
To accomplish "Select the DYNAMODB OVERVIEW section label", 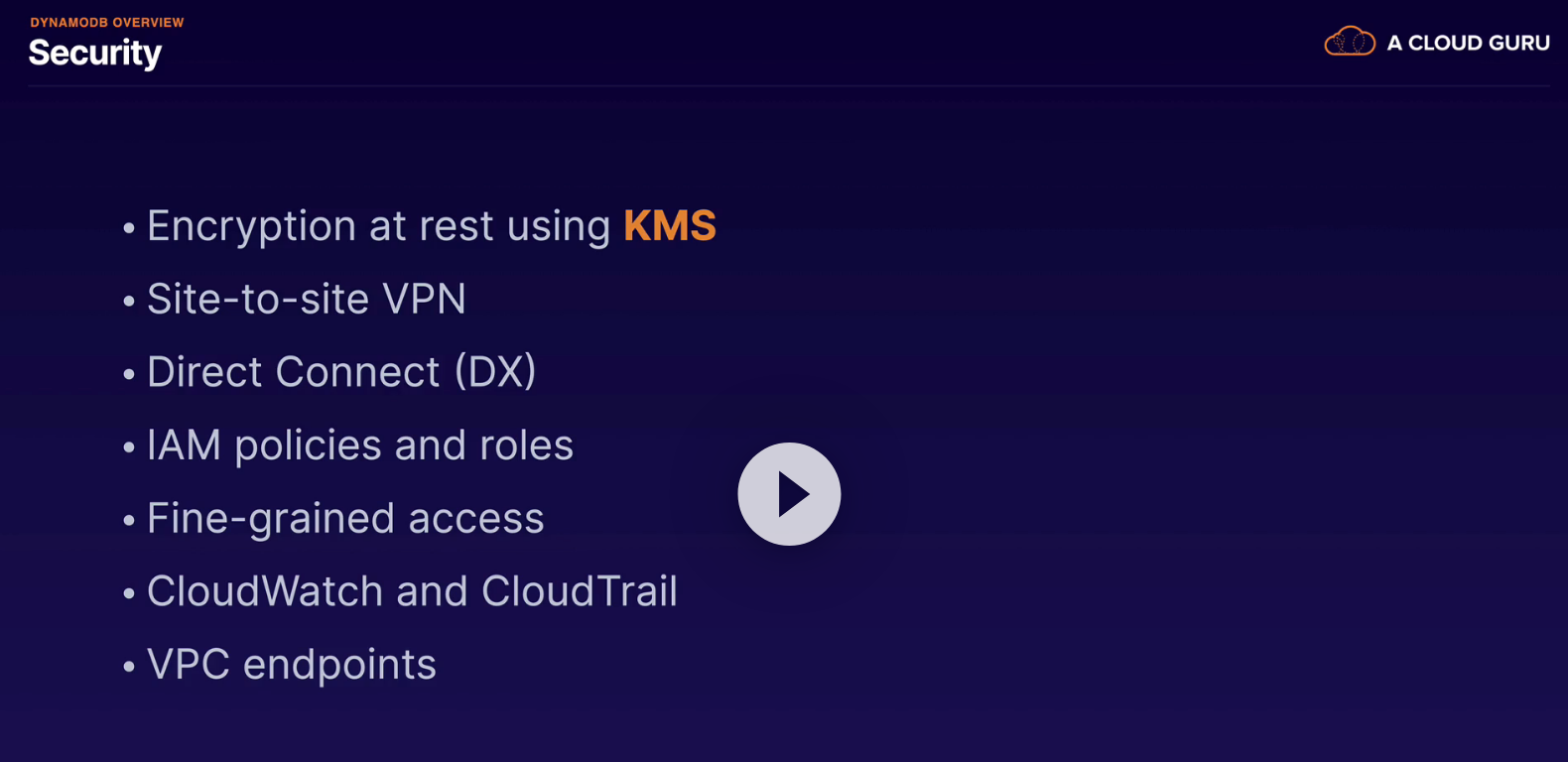I will [x=107, y=22].
